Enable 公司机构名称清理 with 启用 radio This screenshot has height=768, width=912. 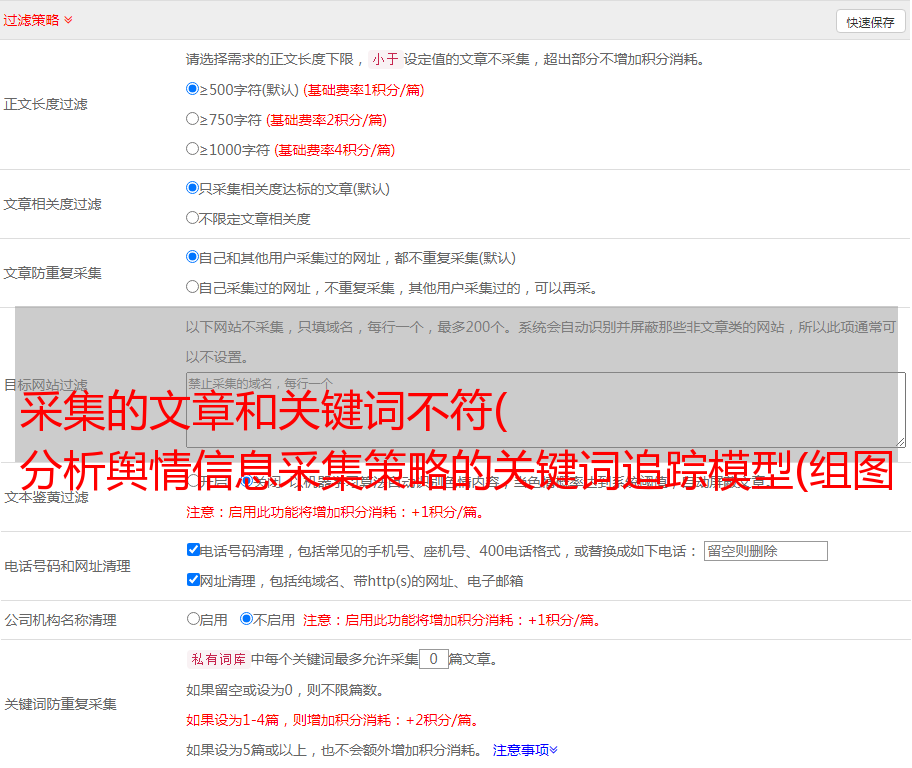pyautogui.click(x=193, y=619)
